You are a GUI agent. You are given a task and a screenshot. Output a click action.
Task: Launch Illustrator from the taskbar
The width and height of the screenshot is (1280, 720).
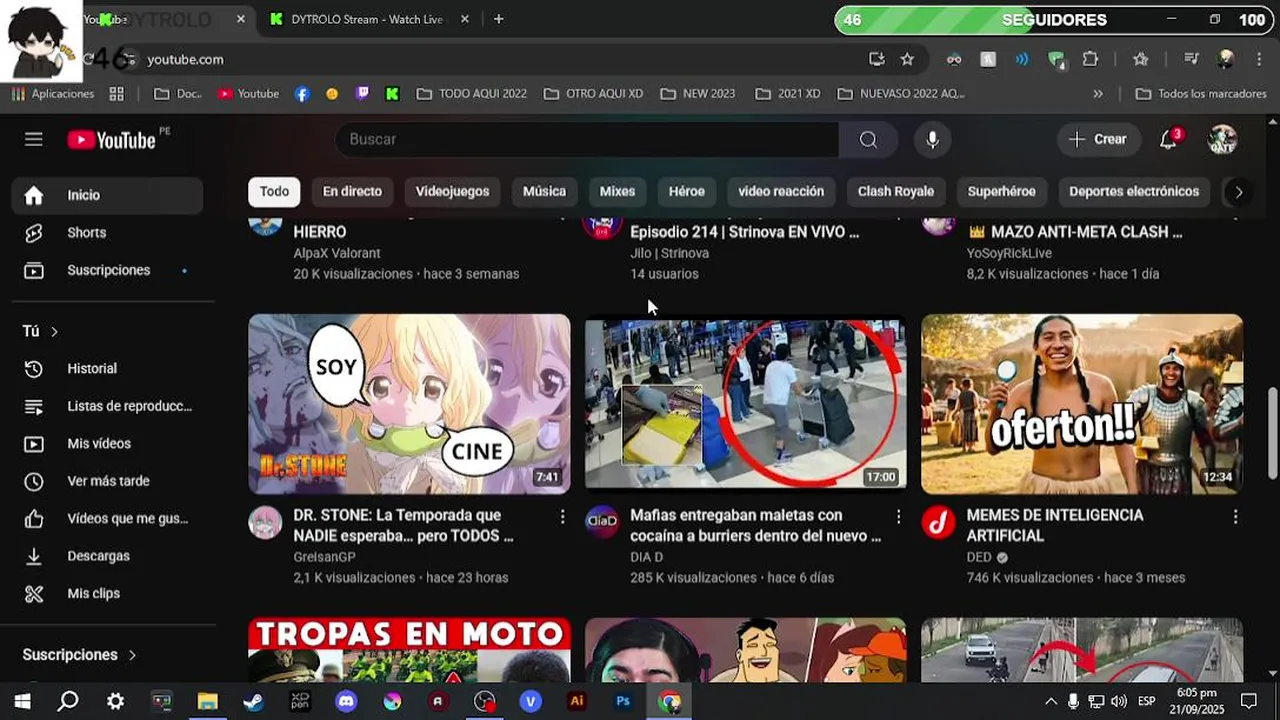[x=576, y=702]
